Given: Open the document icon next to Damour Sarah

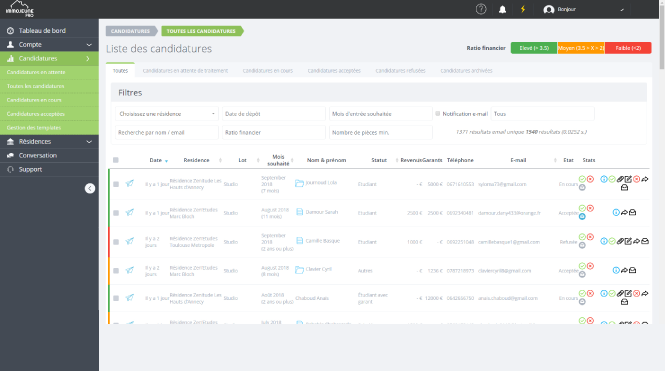Looking at the screenshot, I should (x=299, y=212).
